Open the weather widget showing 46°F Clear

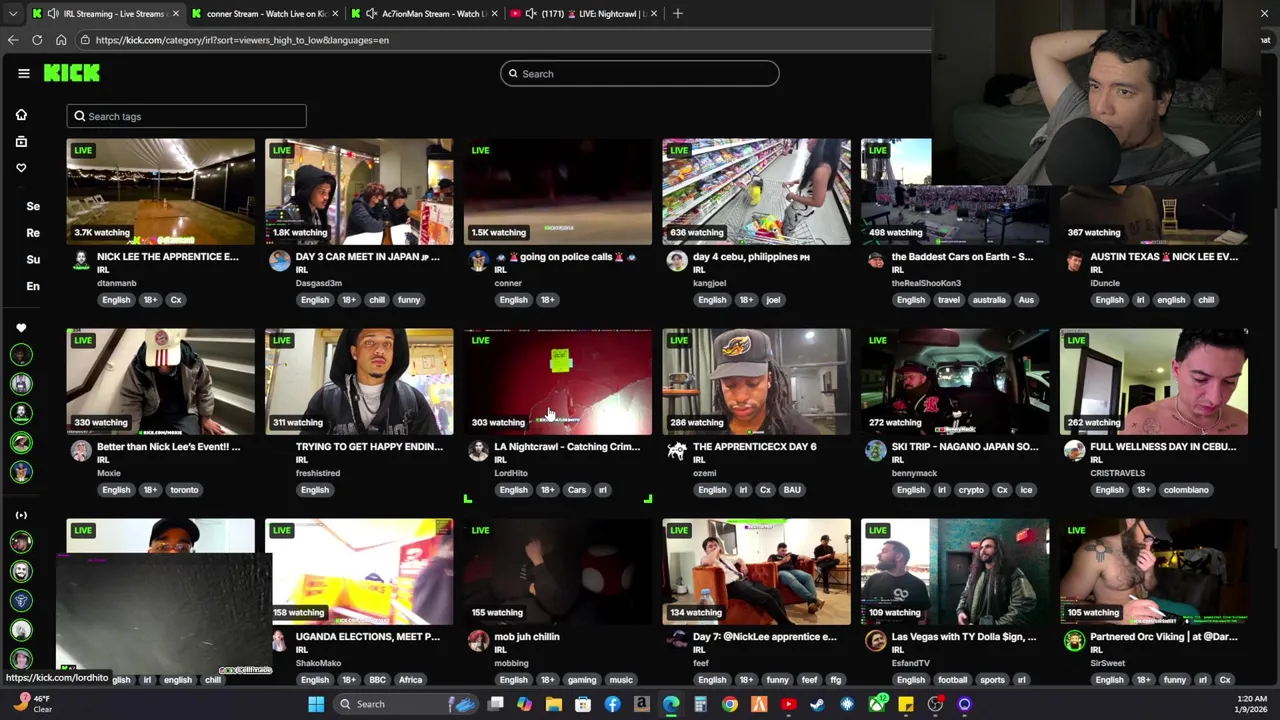pyautogui.click(x=30, y=704)
